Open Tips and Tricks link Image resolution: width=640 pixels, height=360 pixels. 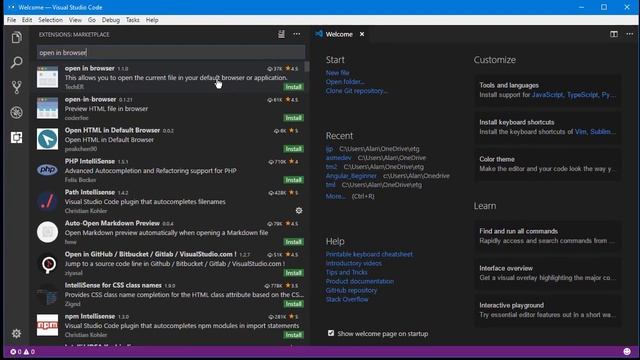click(x=347, y=272)
